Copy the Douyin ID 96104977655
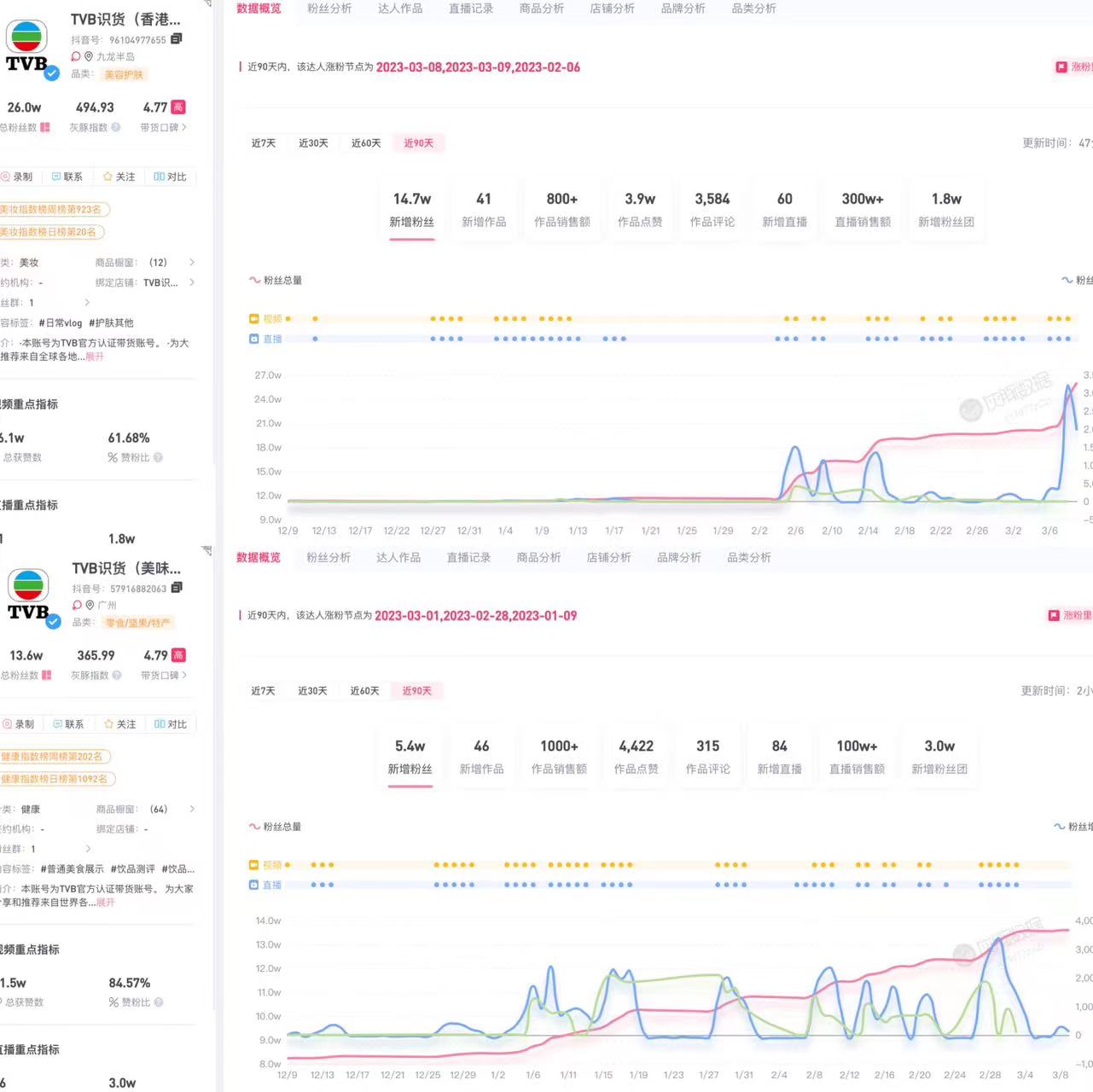 point(177,39)
